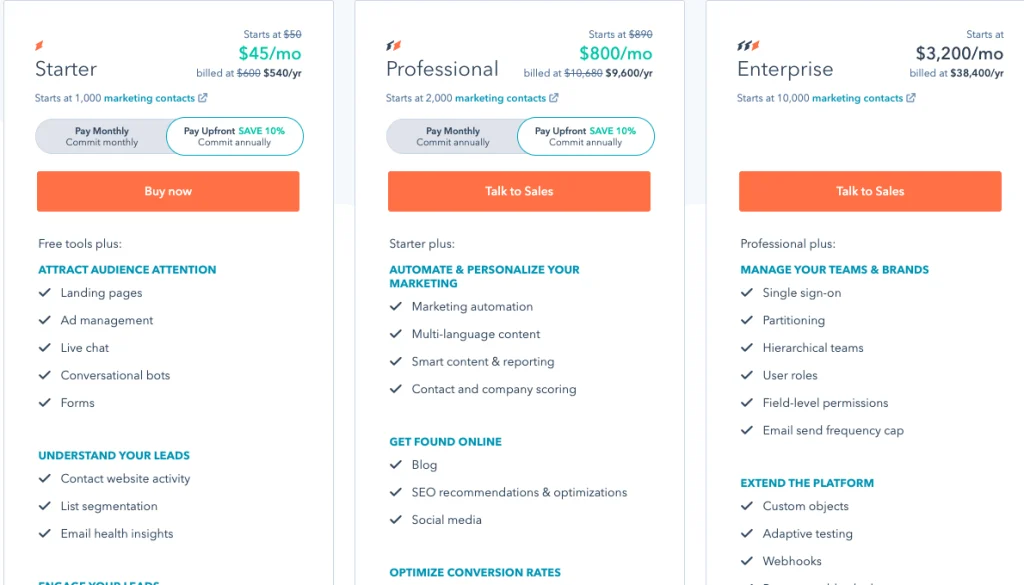Click the Professional plan double-sprocket icon
Screen dimensions: 1024x585
[x=393, y=45]
